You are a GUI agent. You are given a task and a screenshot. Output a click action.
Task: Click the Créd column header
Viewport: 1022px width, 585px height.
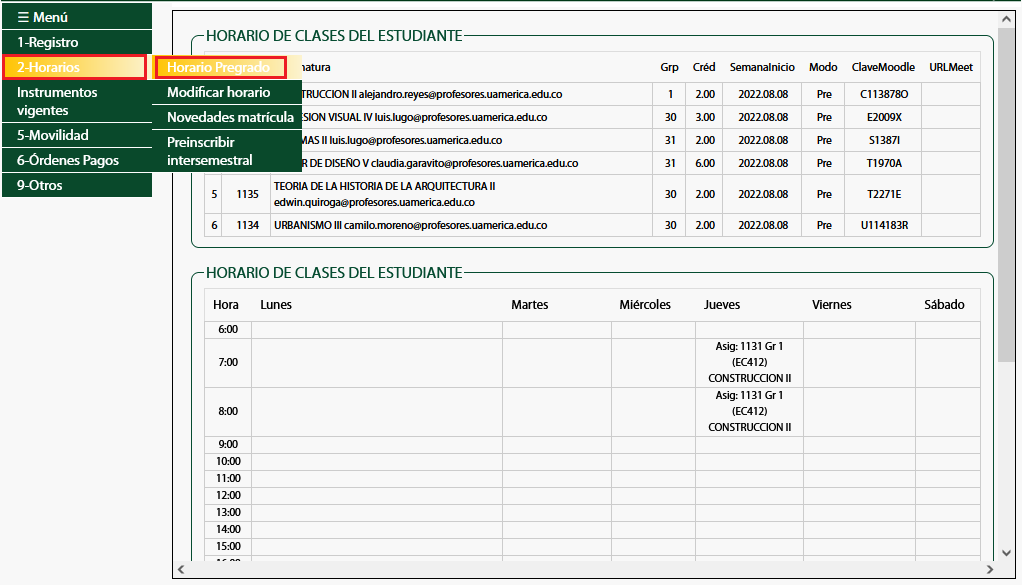[x=704, y=67]
